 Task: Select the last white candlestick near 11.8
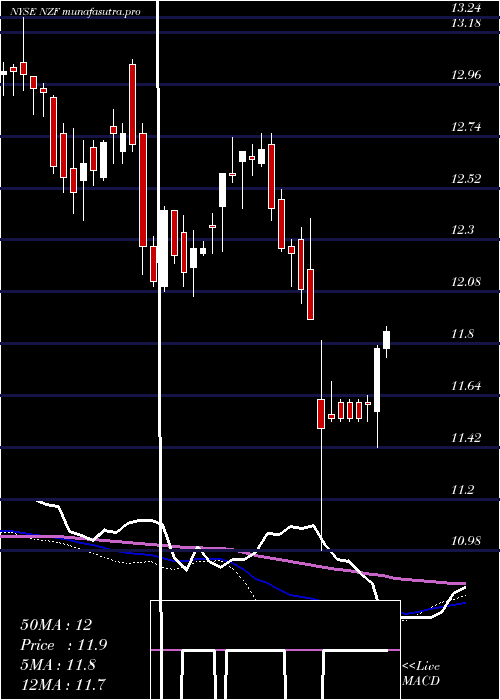(x=387, y=340)
